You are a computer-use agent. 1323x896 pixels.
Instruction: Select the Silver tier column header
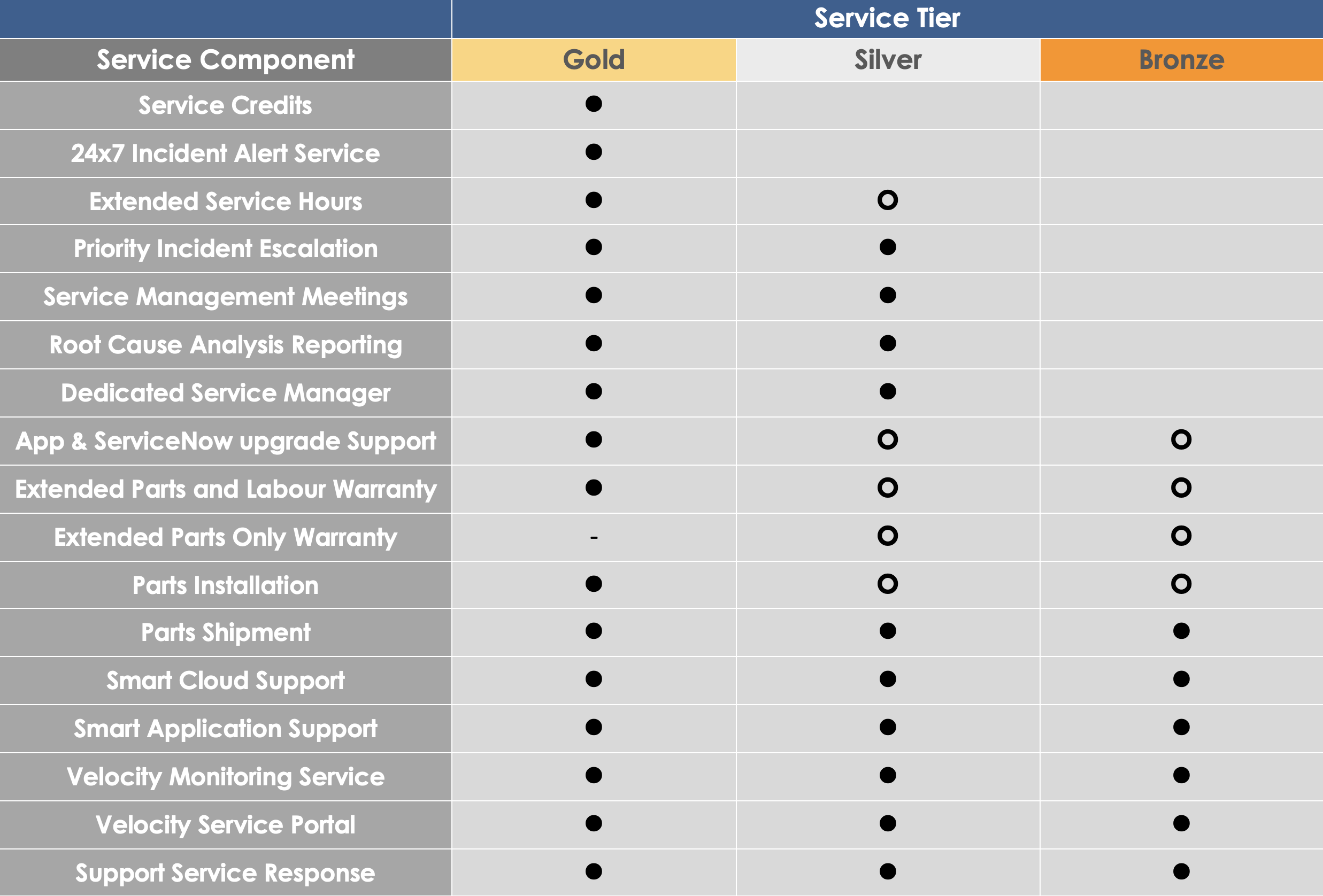(888, 60)
